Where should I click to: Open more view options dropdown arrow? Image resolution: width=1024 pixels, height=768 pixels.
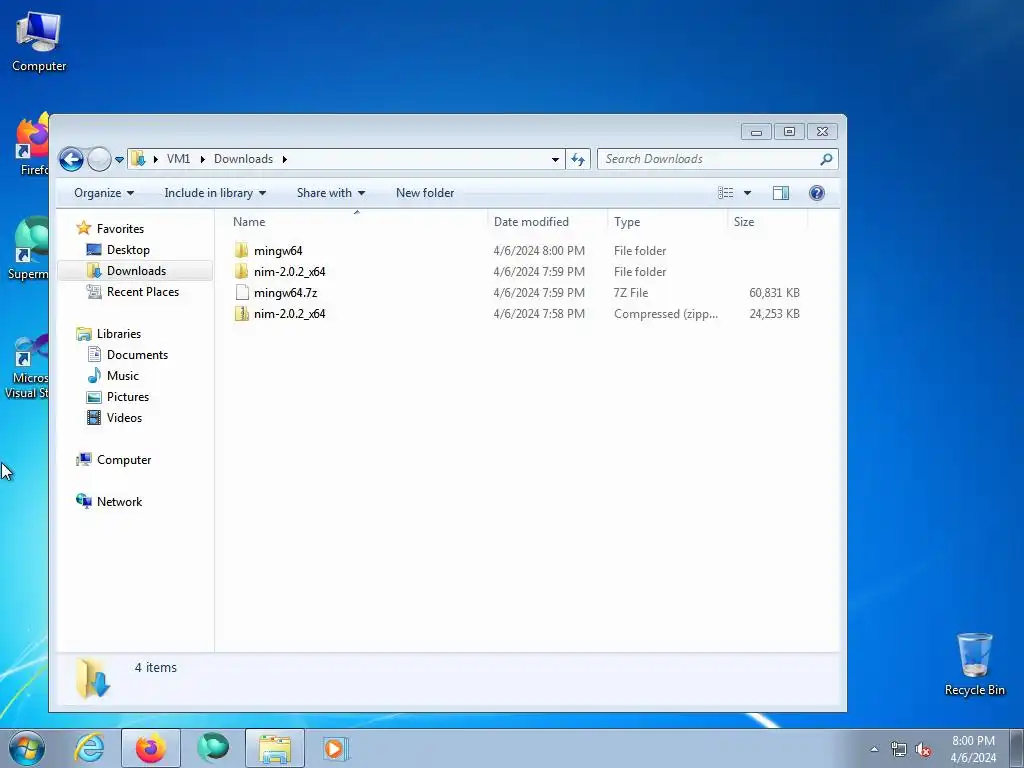[747, 193]
